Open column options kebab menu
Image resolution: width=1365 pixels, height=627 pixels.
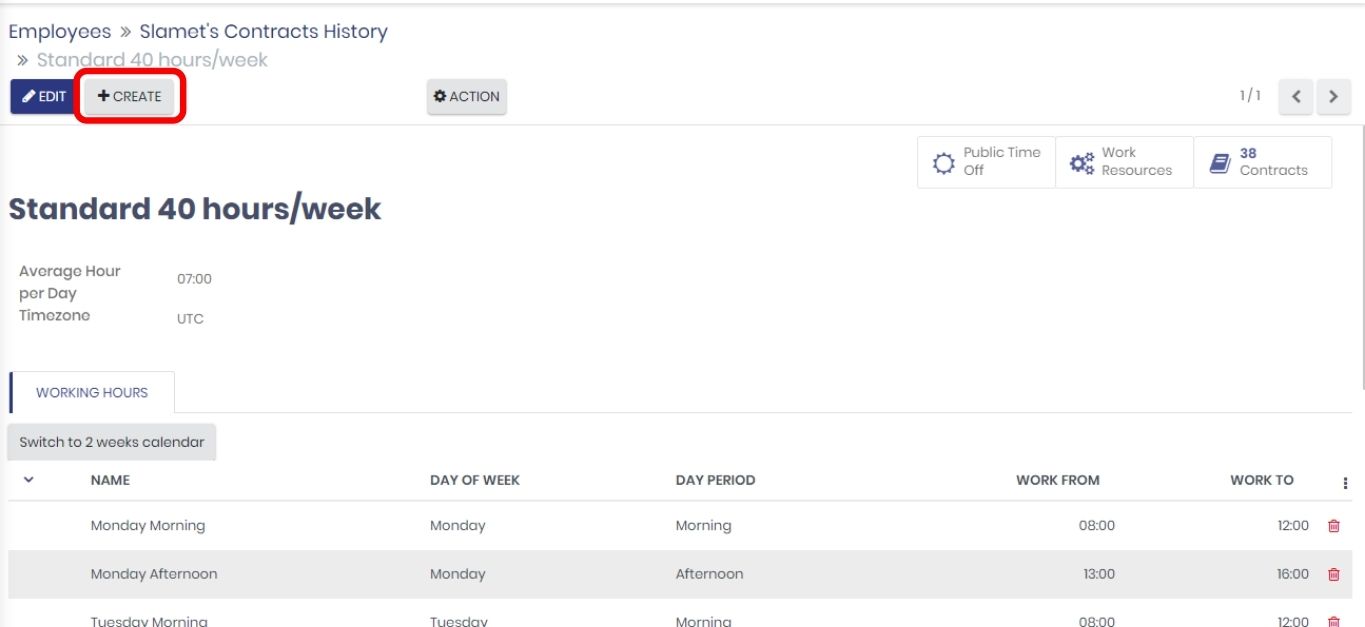click(1345, 482)
